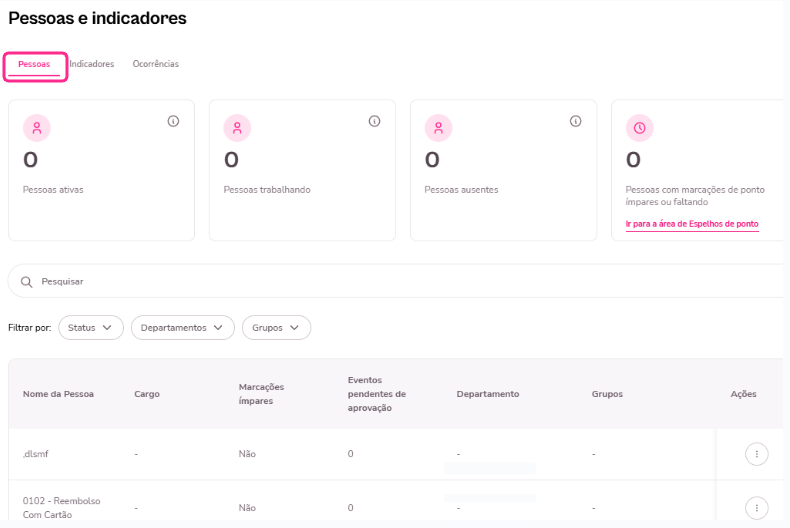This screenshot has width=790, height=528.
Task: Open info tooltip on Pessoas trabalhando card
Action: pos(375,121)
